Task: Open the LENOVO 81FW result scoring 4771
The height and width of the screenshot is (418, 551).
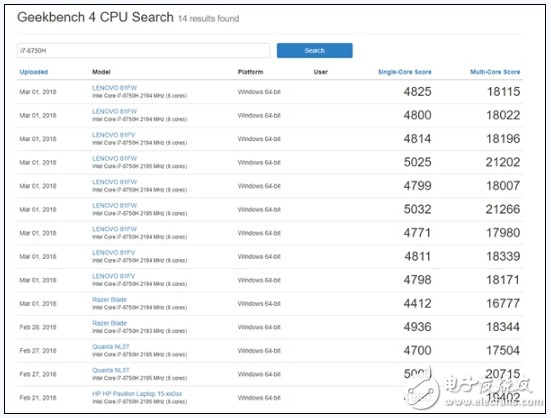Action: click(x=115, y=229)
